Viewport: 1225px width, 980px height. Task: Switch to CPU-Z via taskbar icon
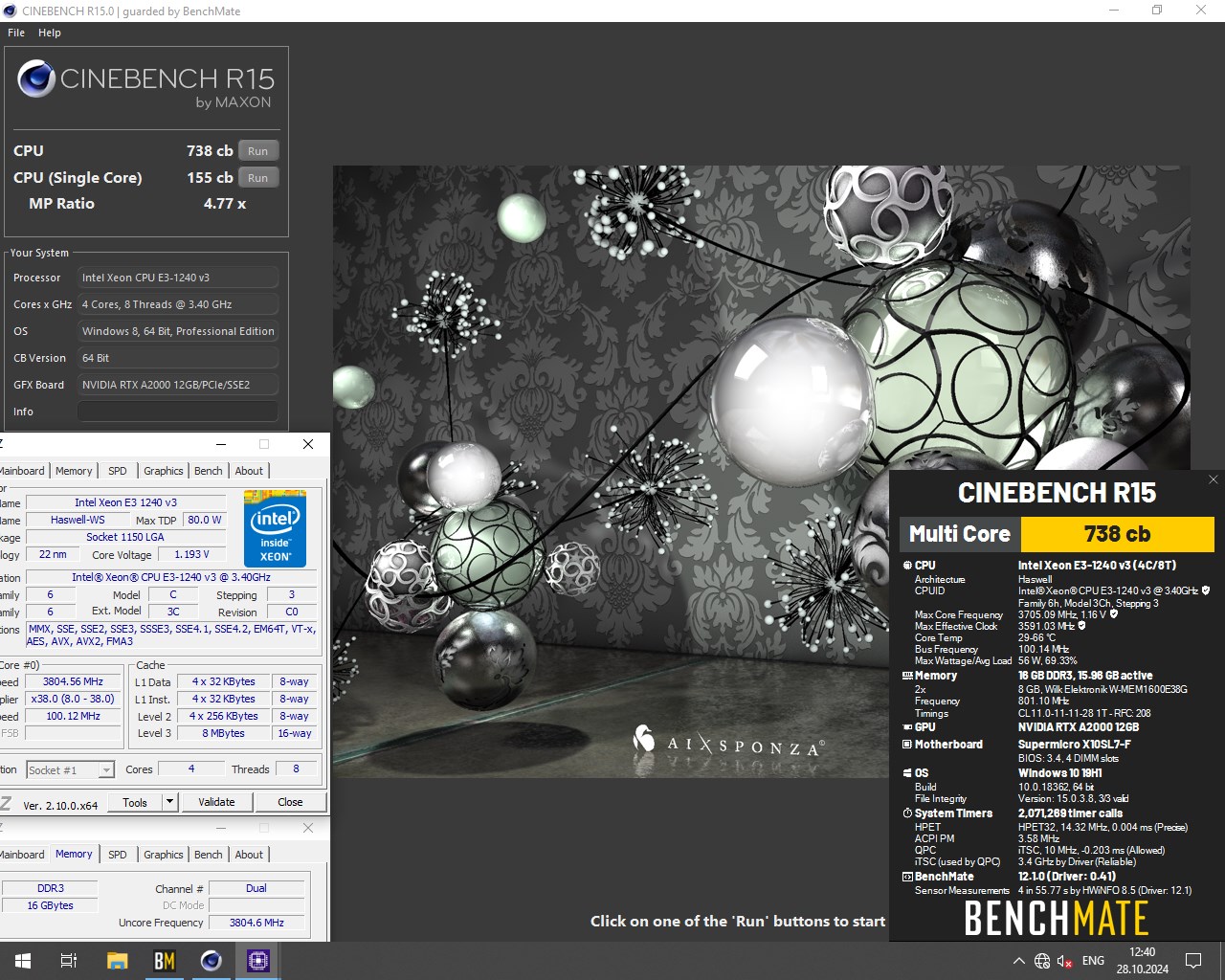coord(258,961)
